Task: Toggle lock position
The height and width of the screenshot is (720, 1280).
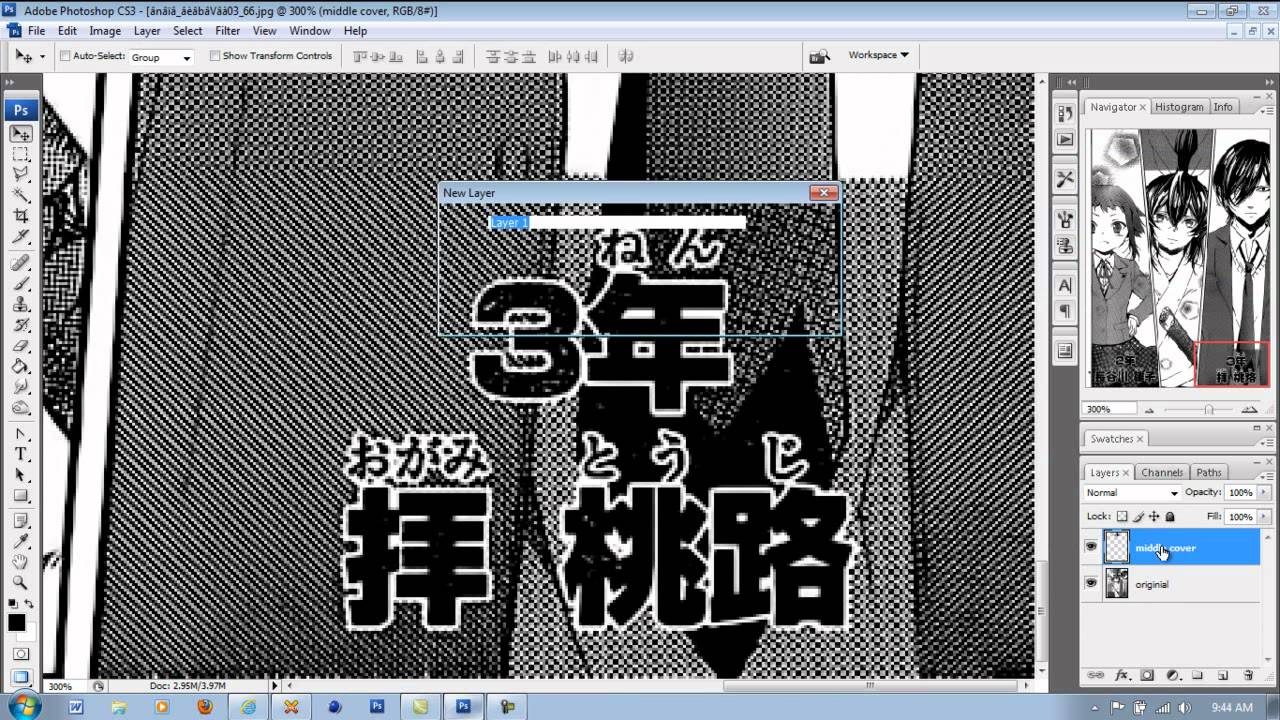Action: pyautogui.click(x=1154, y=516)
